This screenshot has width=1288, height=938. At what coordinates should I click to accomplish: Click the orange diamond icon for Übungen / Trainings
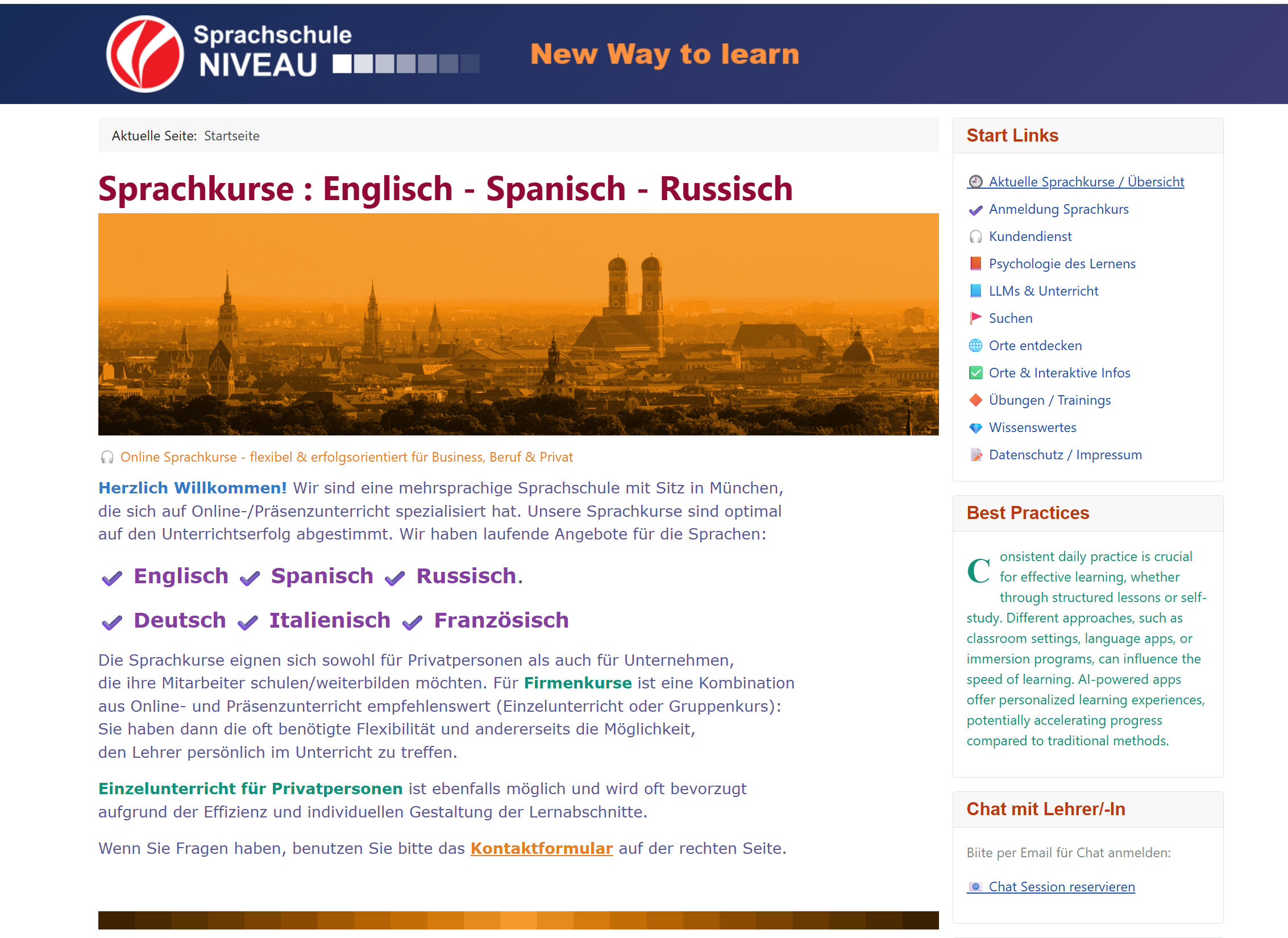click(x=975, y=400)
